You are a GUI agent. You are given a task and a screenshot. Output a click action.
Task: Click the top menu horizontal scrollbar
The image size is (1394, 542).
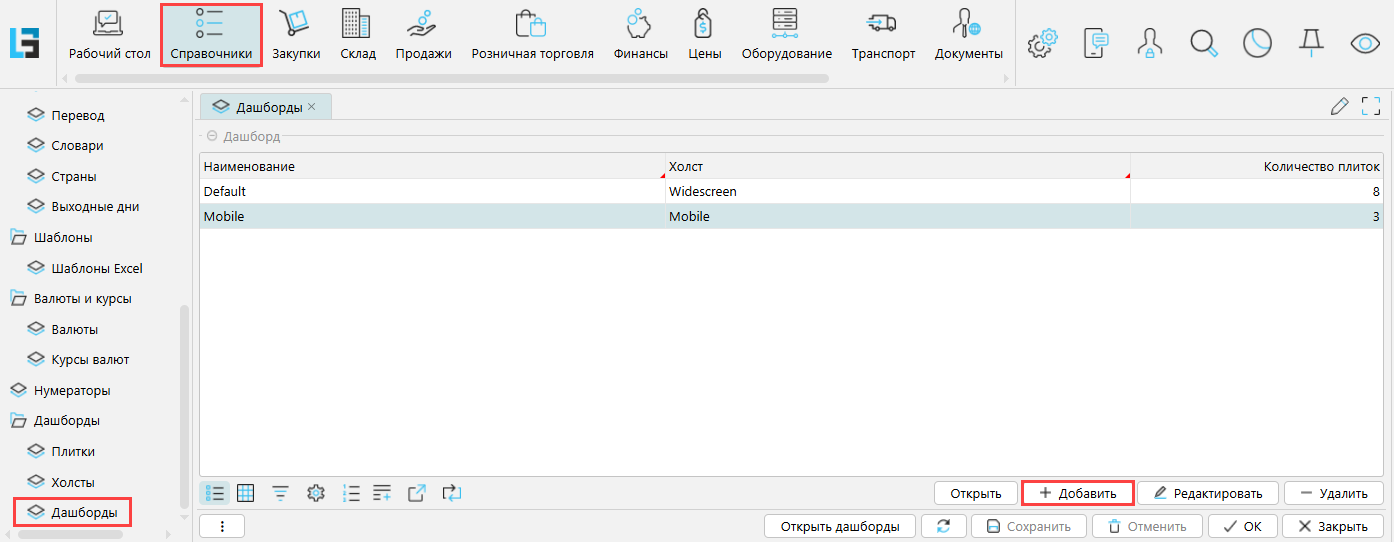coord(450,77)
